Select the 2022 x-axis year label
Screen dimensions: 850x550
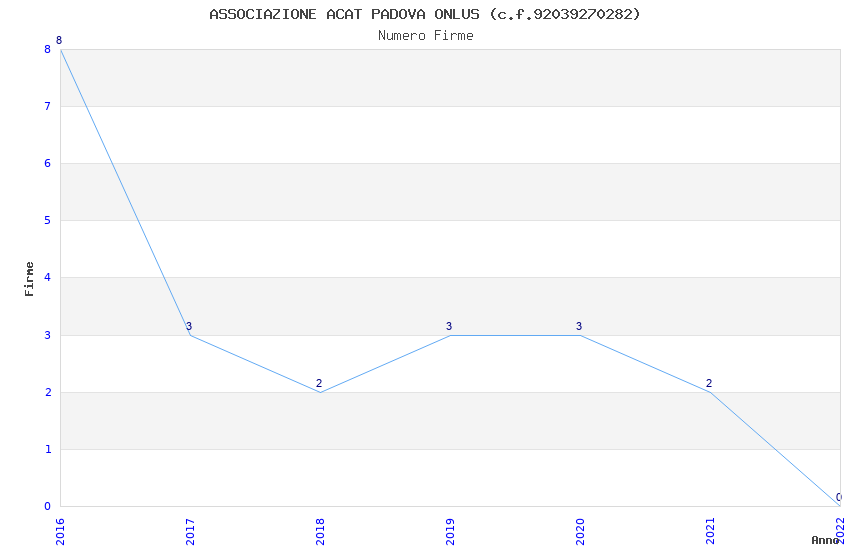coord(840,530)
